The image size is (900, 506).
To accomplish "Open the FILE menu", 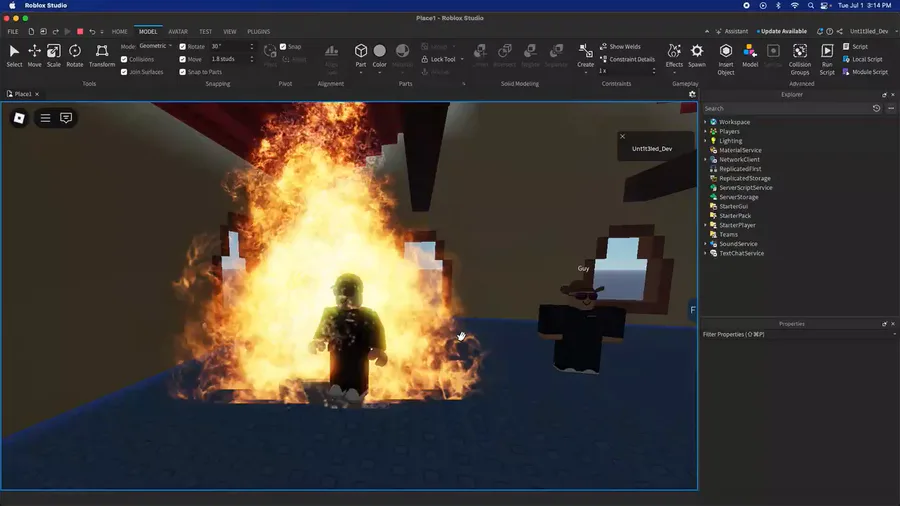I will [x=13, y=32].
